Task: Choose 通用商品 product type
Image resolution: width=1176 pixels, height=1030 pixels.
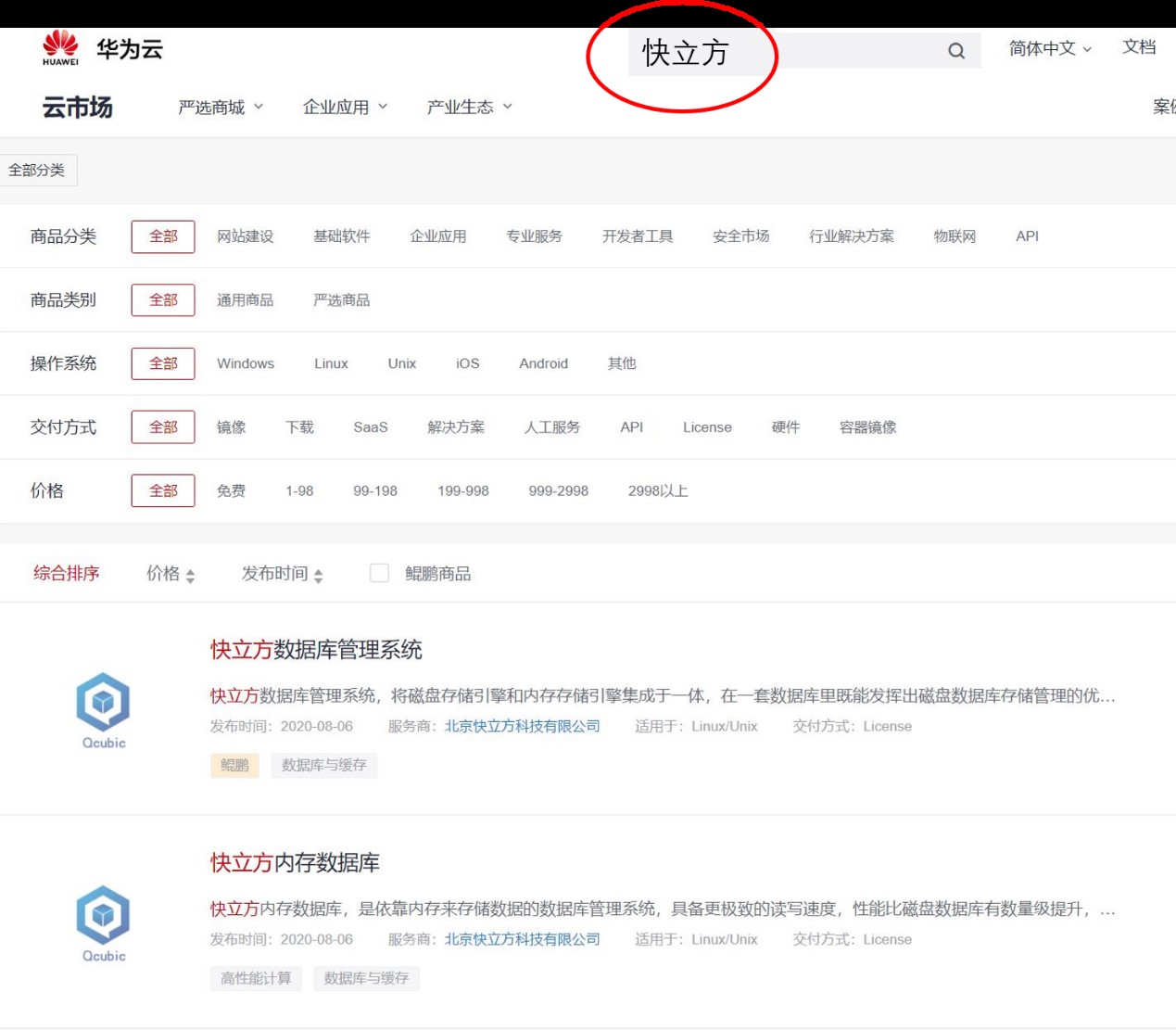Action: tap(246, 300)
